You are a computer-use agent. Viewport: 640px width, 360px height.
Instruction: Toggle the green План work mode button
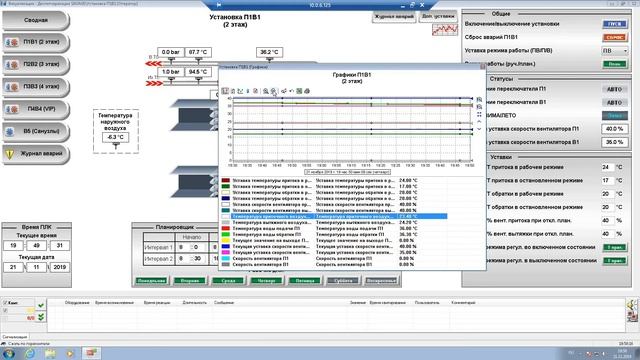click(615, 64)
